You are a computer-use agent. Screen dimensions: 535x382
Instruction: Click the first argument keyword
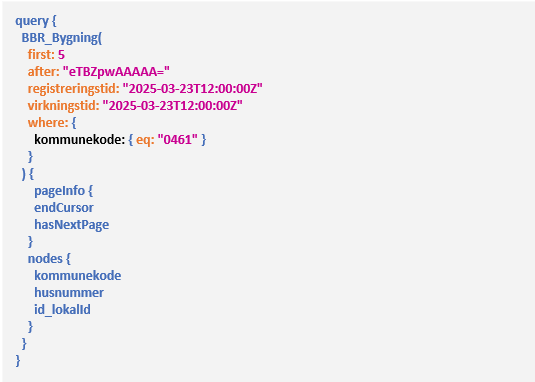click(x=41, y=55)
